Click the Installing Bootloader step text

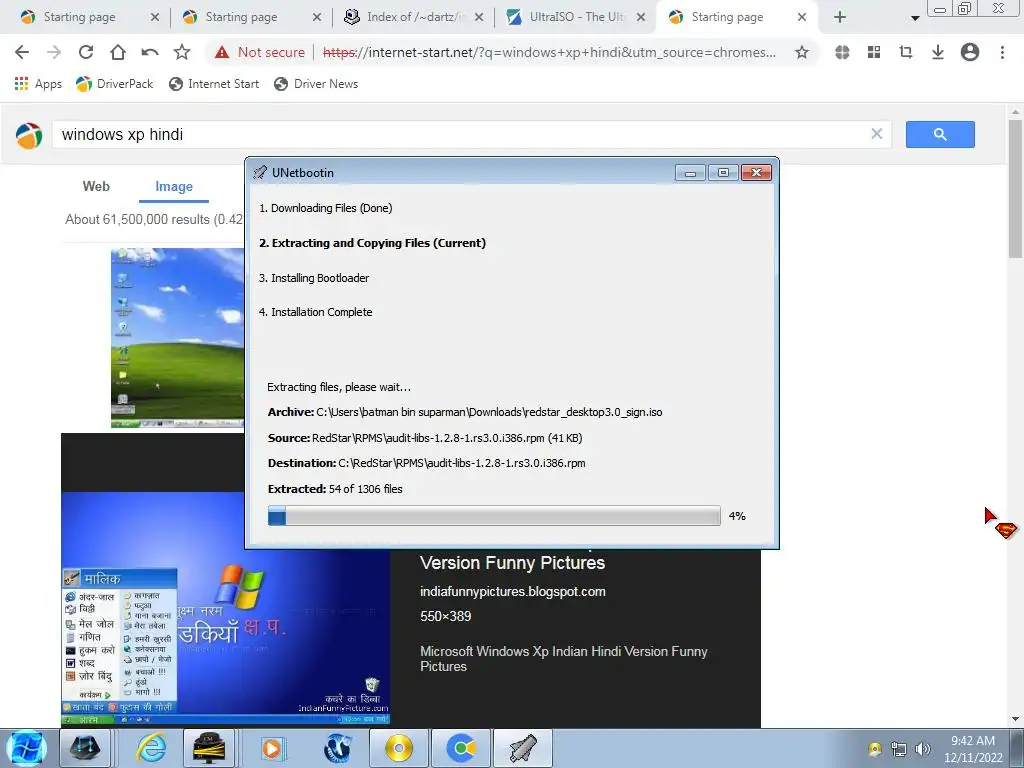click(313, 278)
